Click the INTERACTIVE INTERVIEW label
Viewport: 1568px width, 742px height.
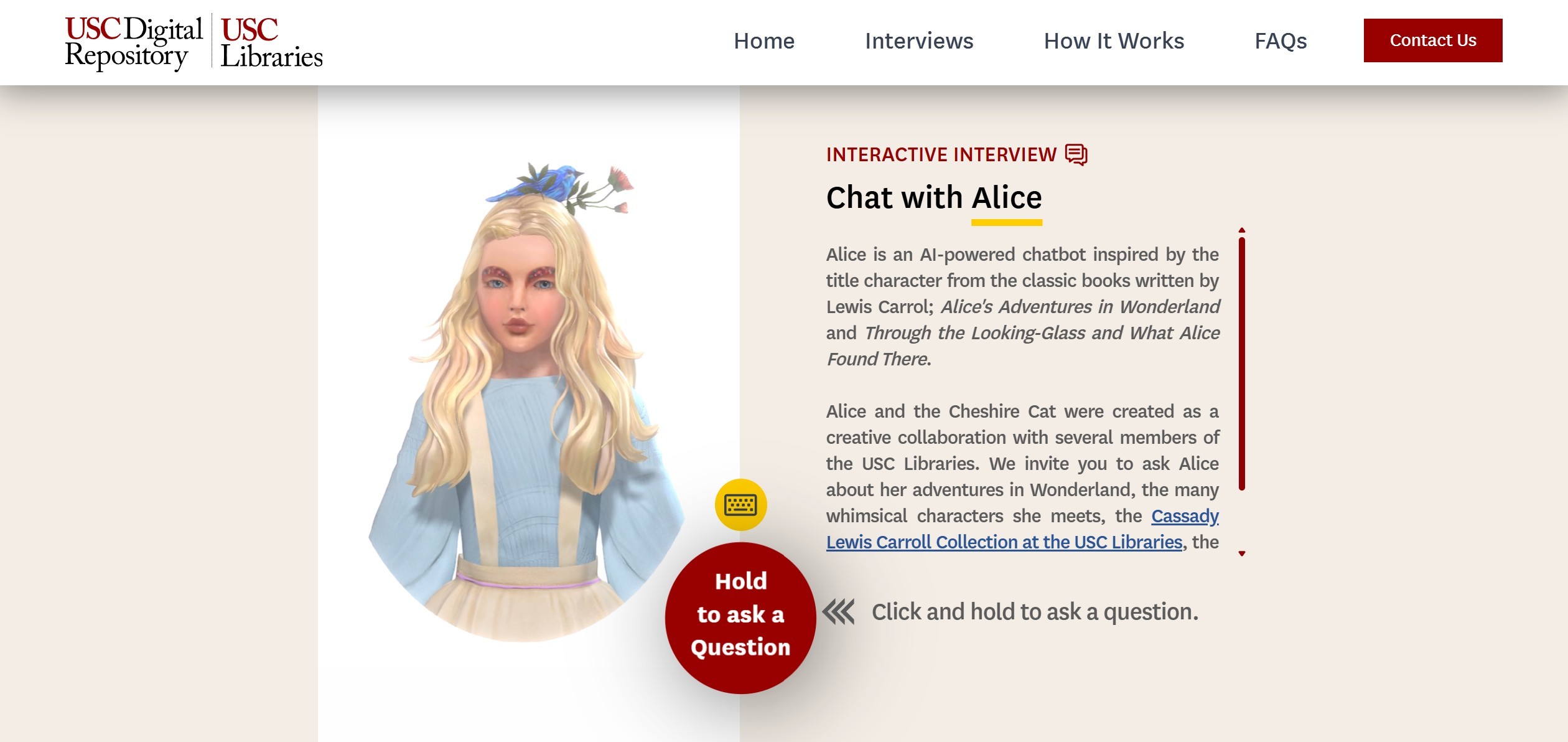941,154
